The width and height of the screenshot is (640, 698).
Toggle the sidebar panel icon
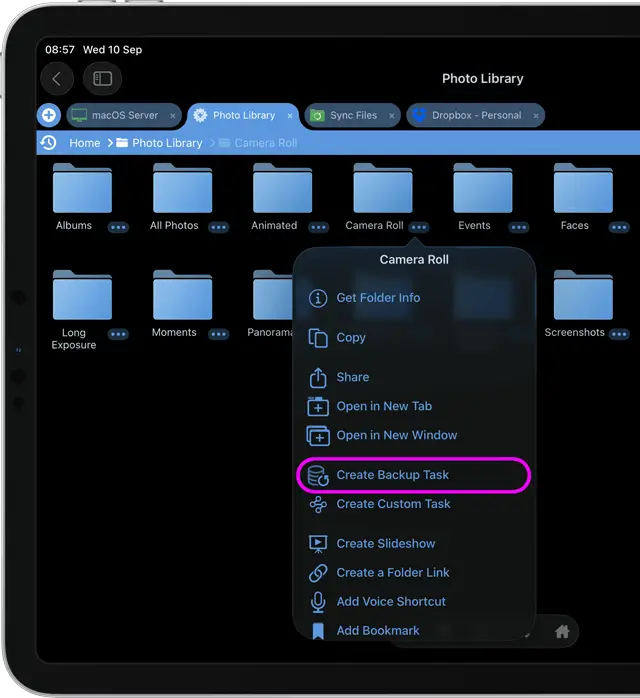point(103,79)
